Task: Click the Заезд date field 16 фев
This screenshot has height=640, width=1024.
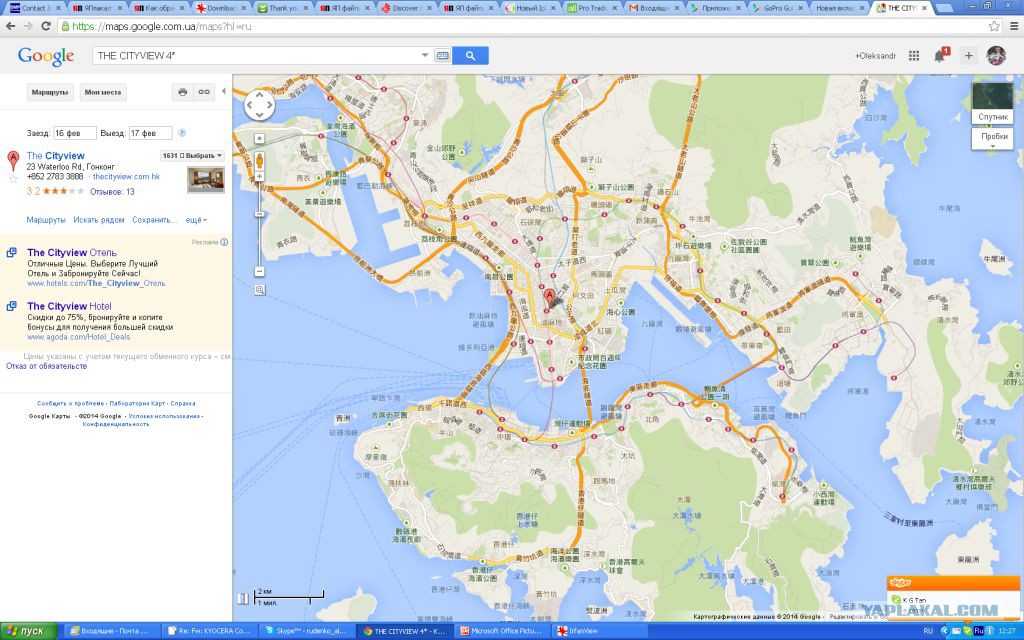Action: (x=74, y=133)
